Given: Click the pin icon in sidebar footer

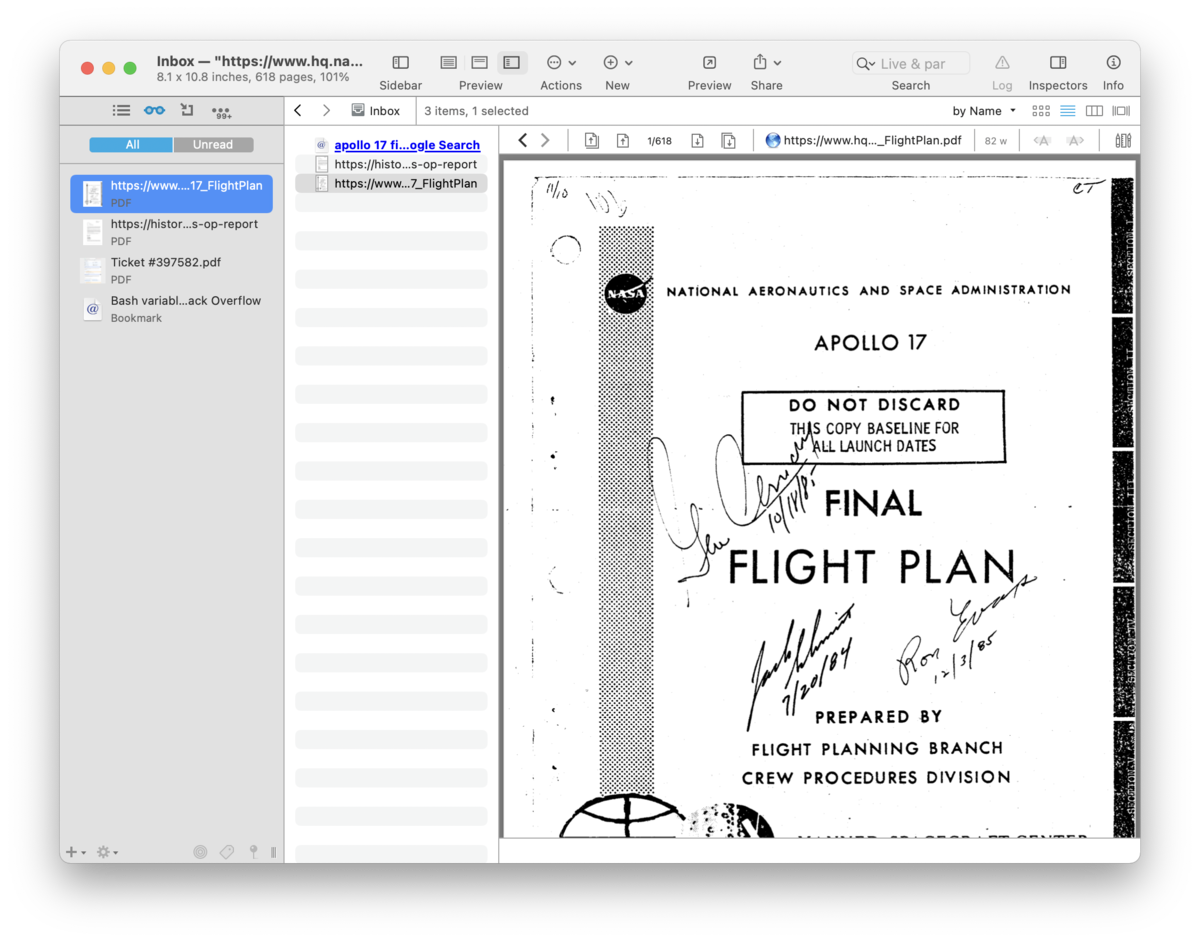Looking at the screenshot, I should (253, 852).
